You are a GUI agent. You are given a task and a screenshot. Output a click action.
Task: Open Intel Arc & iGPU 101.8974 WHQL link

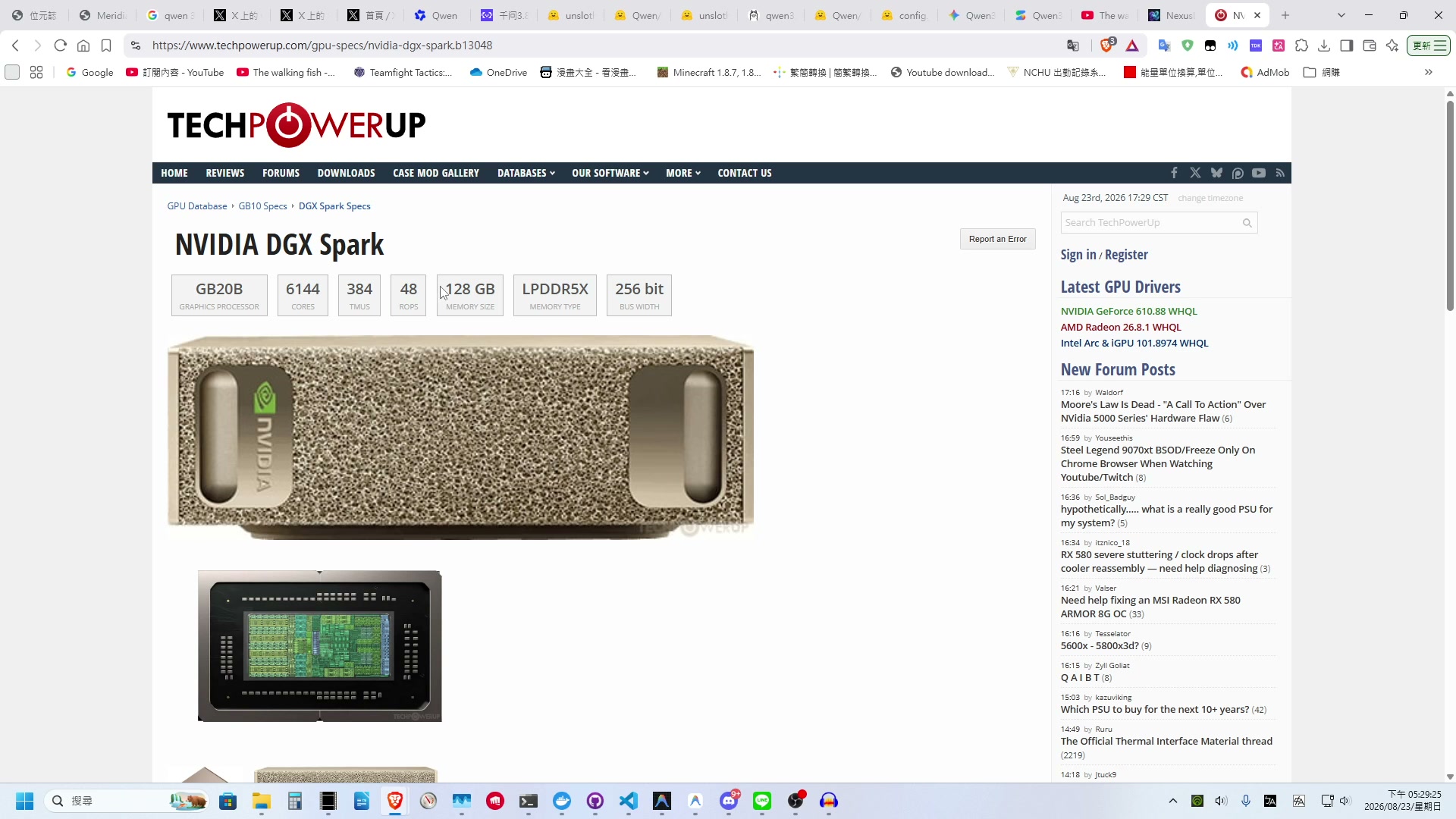click(x=1134, y=344)
